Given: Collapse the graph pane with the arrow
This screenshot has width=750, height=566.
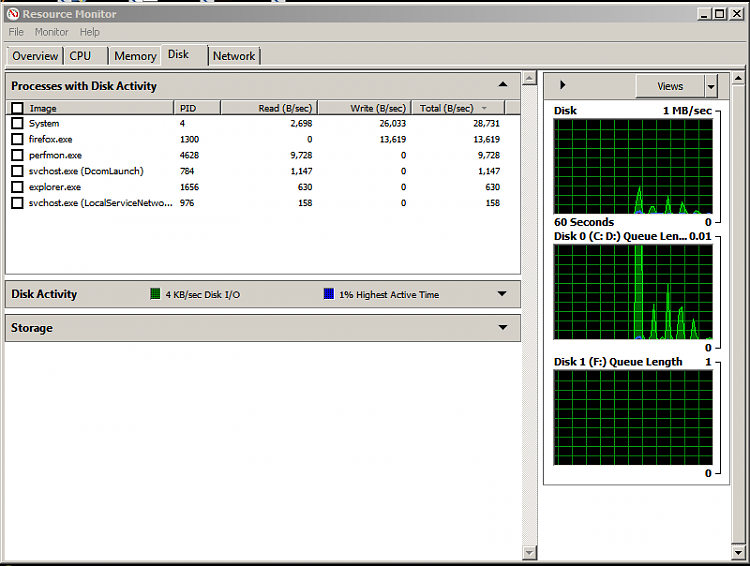Looking at the screenshot, I should click(562, 85).
